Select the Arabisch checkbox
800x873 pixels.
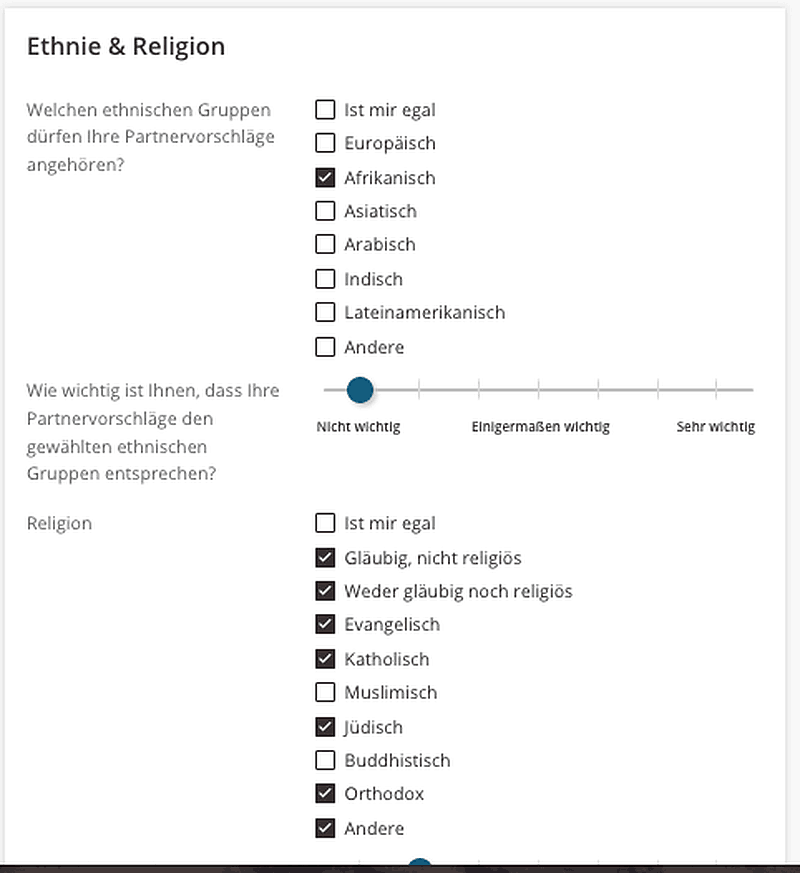tap(325, 244)
